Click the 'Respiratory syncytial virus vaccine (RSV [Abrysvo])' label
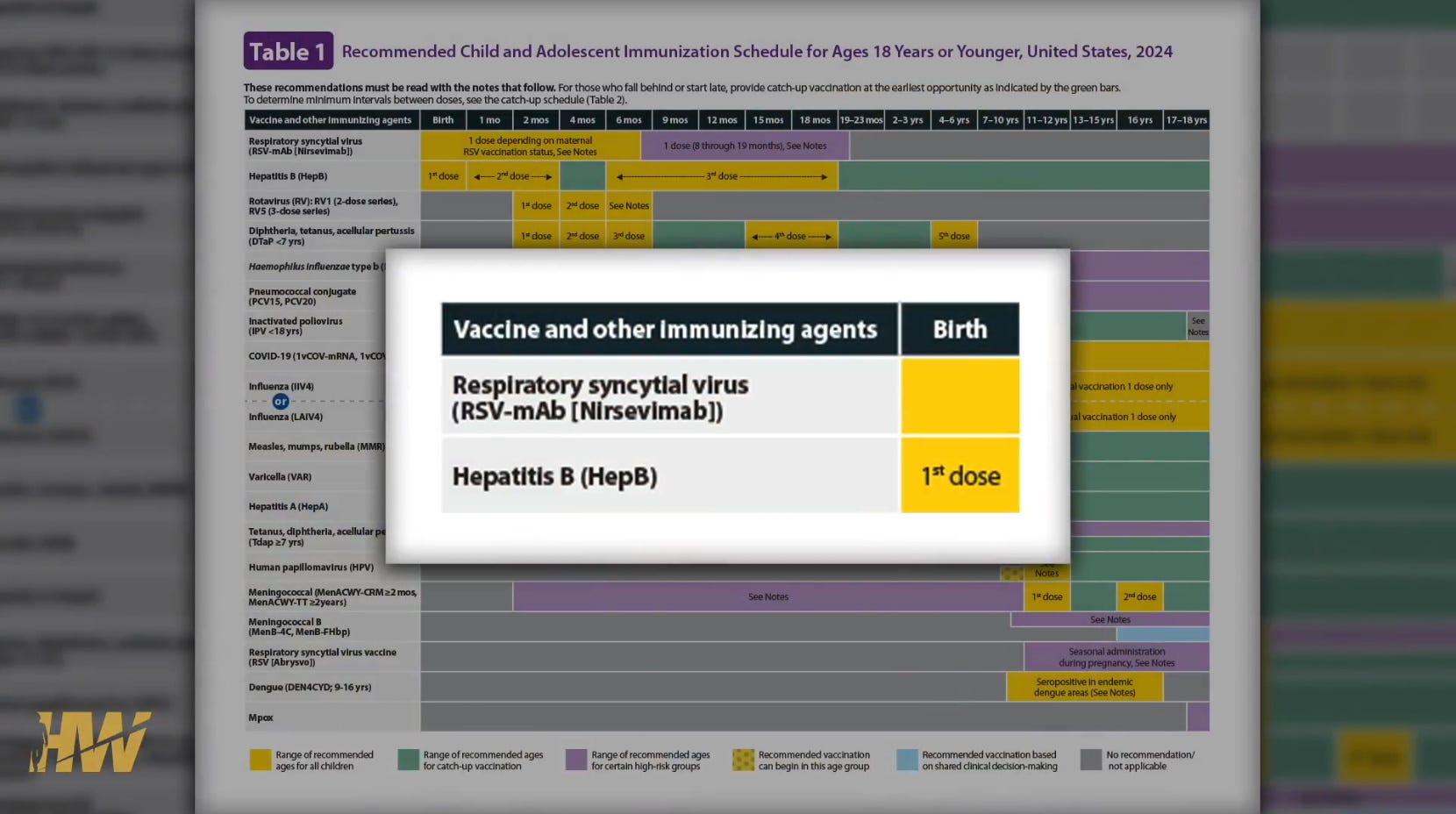 (322, 658)
